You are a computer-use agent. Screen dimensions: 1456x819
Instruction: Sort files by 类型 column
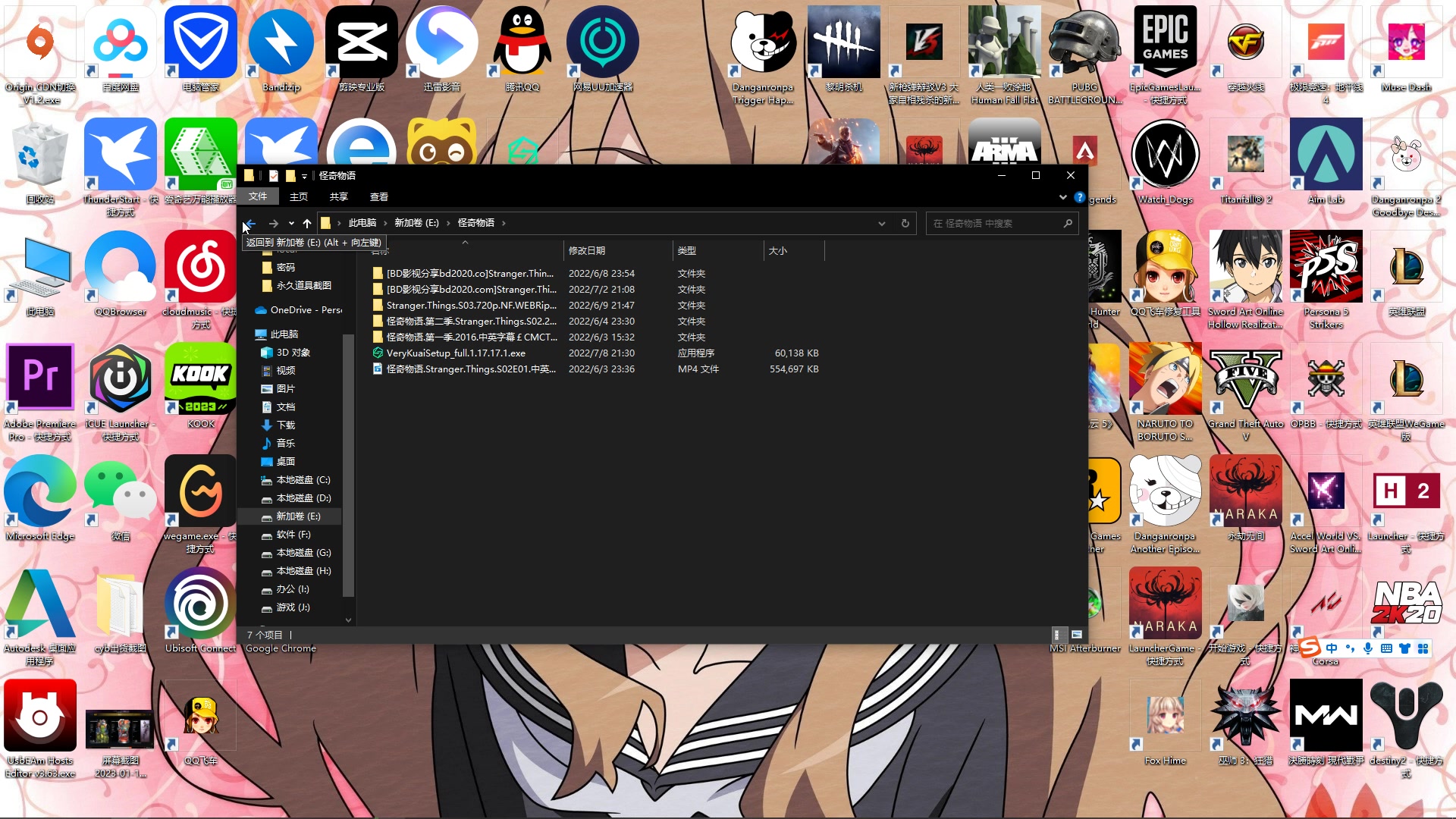pyautogui.click(x=717, y=250)
